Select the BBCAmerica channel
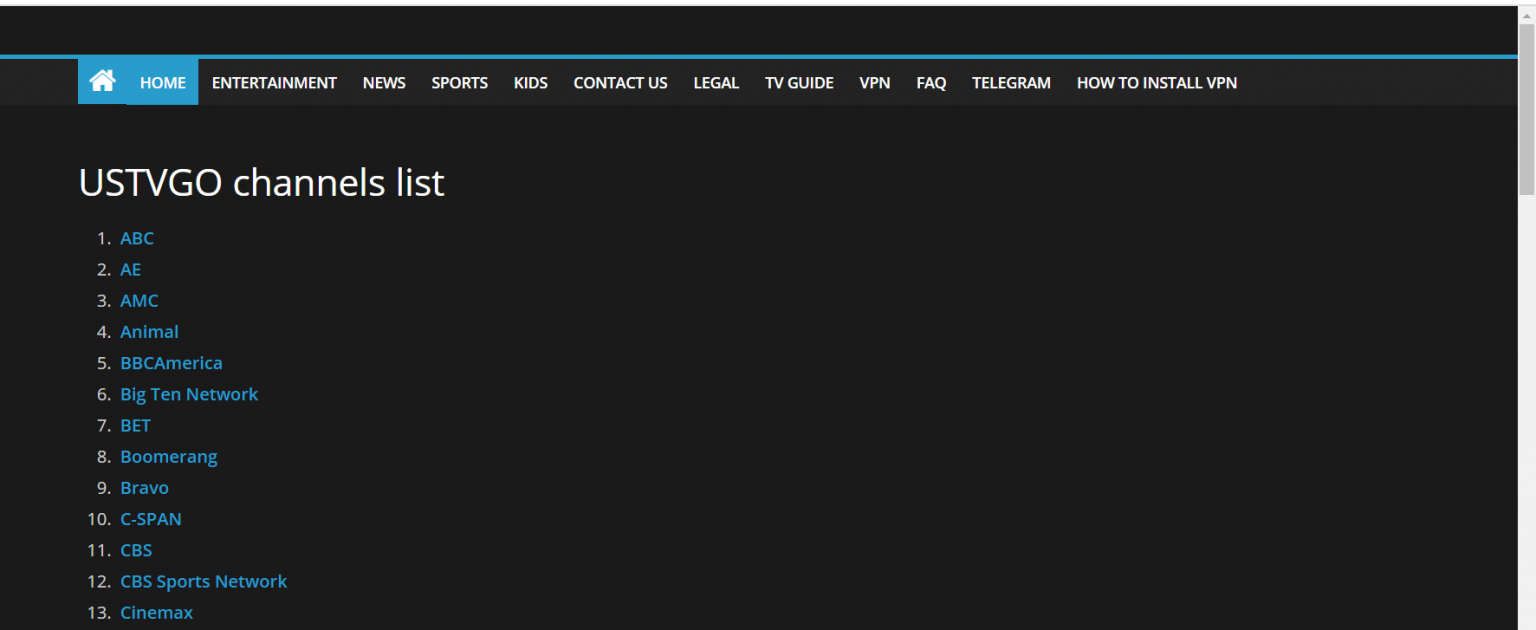This screenshot has height=630, width=1536. [171, 362]
